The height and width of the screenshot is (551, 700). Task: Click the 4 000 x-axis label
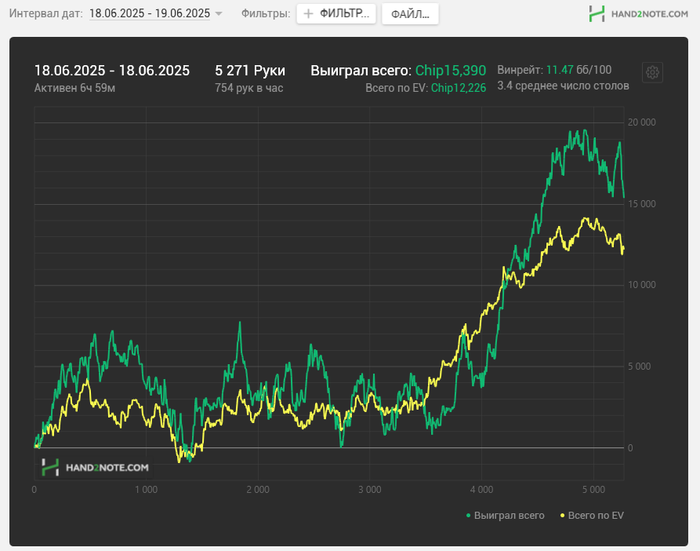482,490
